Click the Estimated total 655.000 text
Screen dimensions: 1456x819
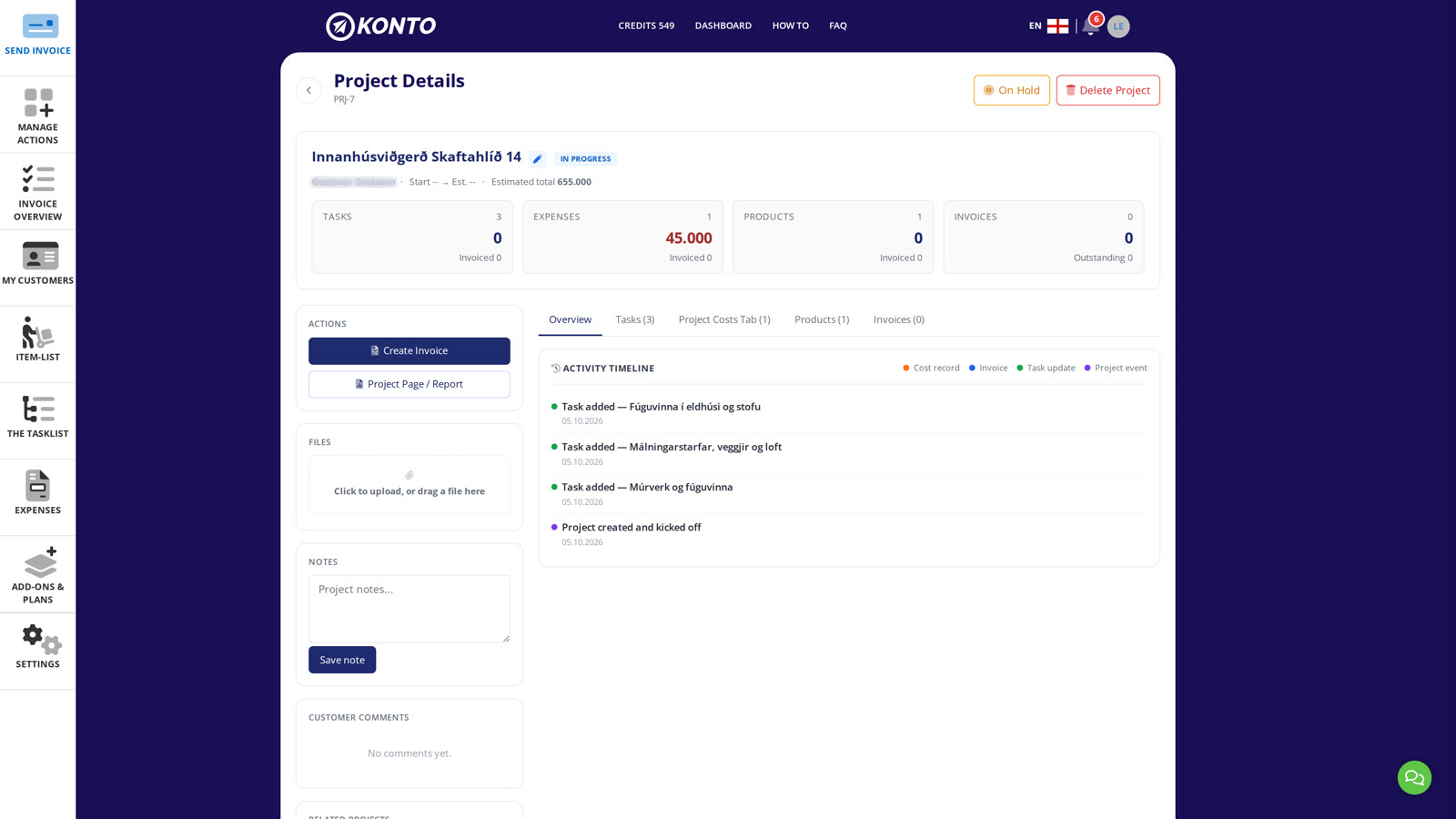pyautogui.click(x=541, y=182)
